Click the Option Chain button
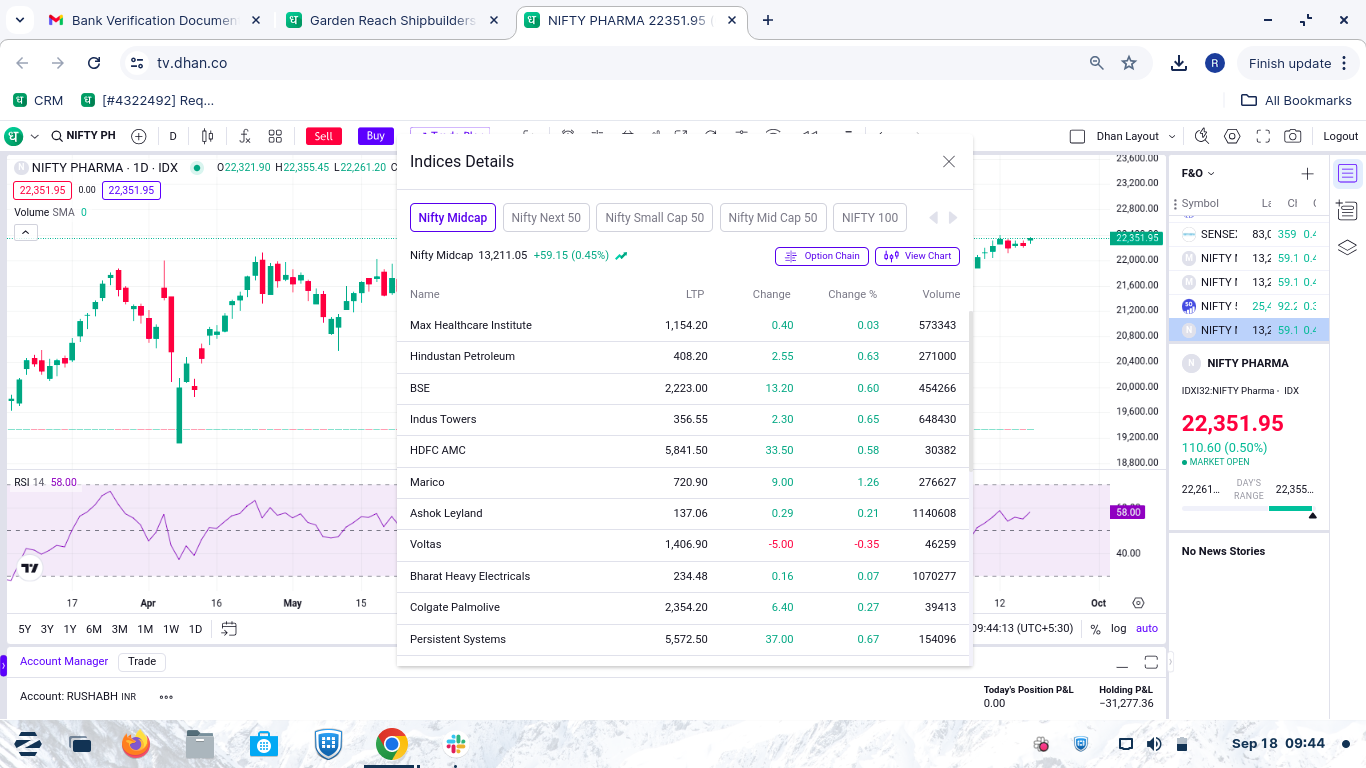The height and width of the screenshot is (768, 1366). pyautogui.click(x=822, y=256)
